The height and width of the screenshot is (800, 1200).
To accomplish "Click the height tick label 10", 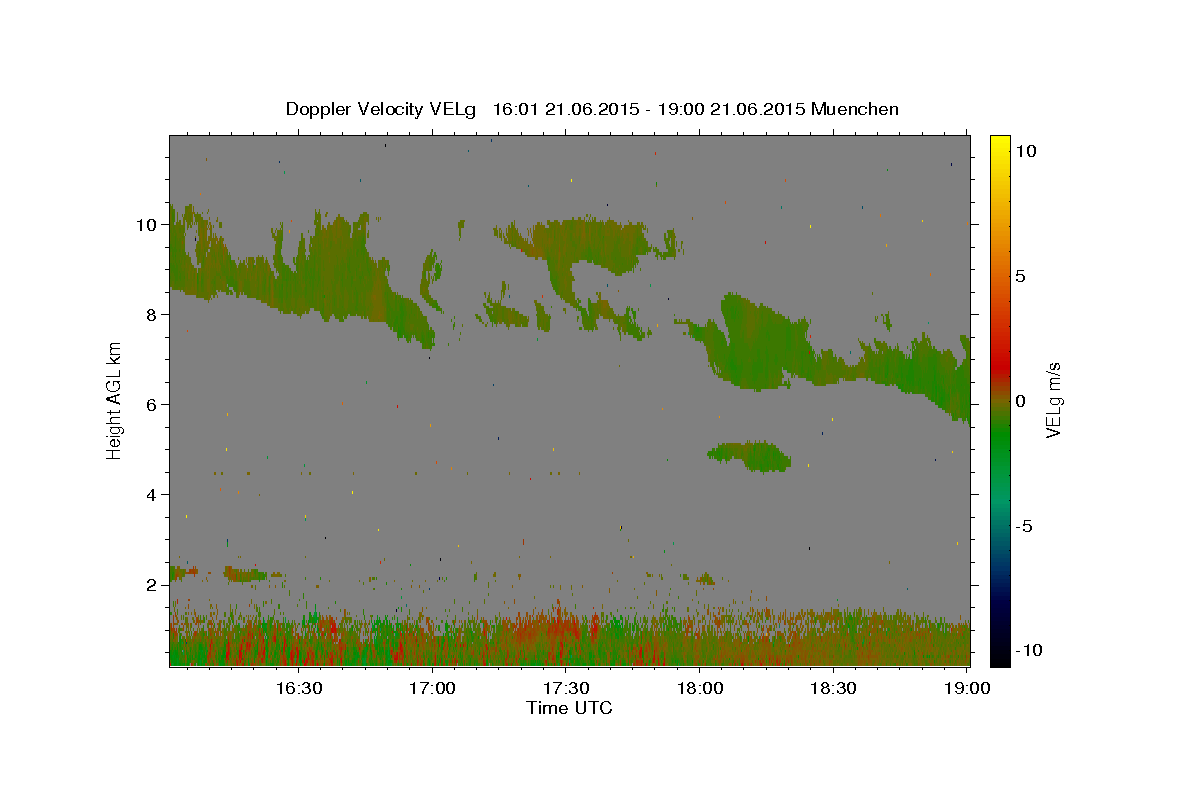I will tap(148, 224).
